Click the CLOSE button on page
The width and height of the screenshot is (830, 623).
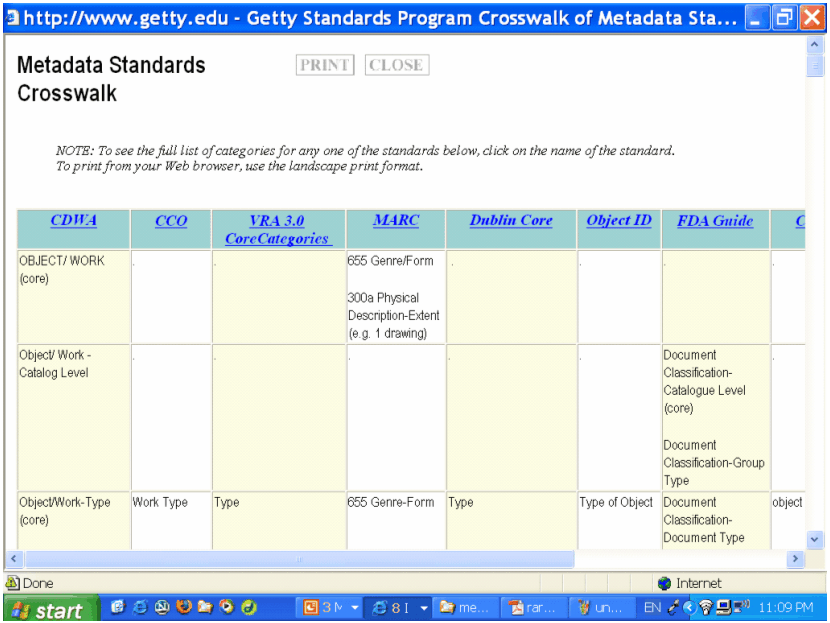[396, 65]
